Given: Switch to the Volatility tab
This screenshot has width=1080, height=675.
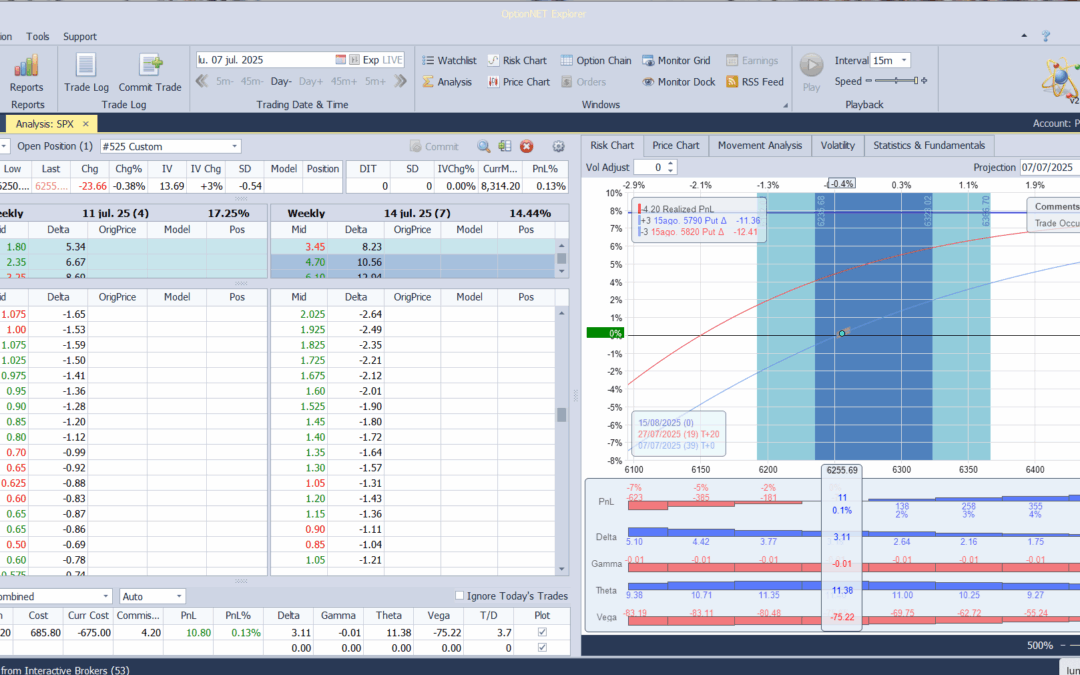Looking at the screenshot, I should [x=838, y=145].
